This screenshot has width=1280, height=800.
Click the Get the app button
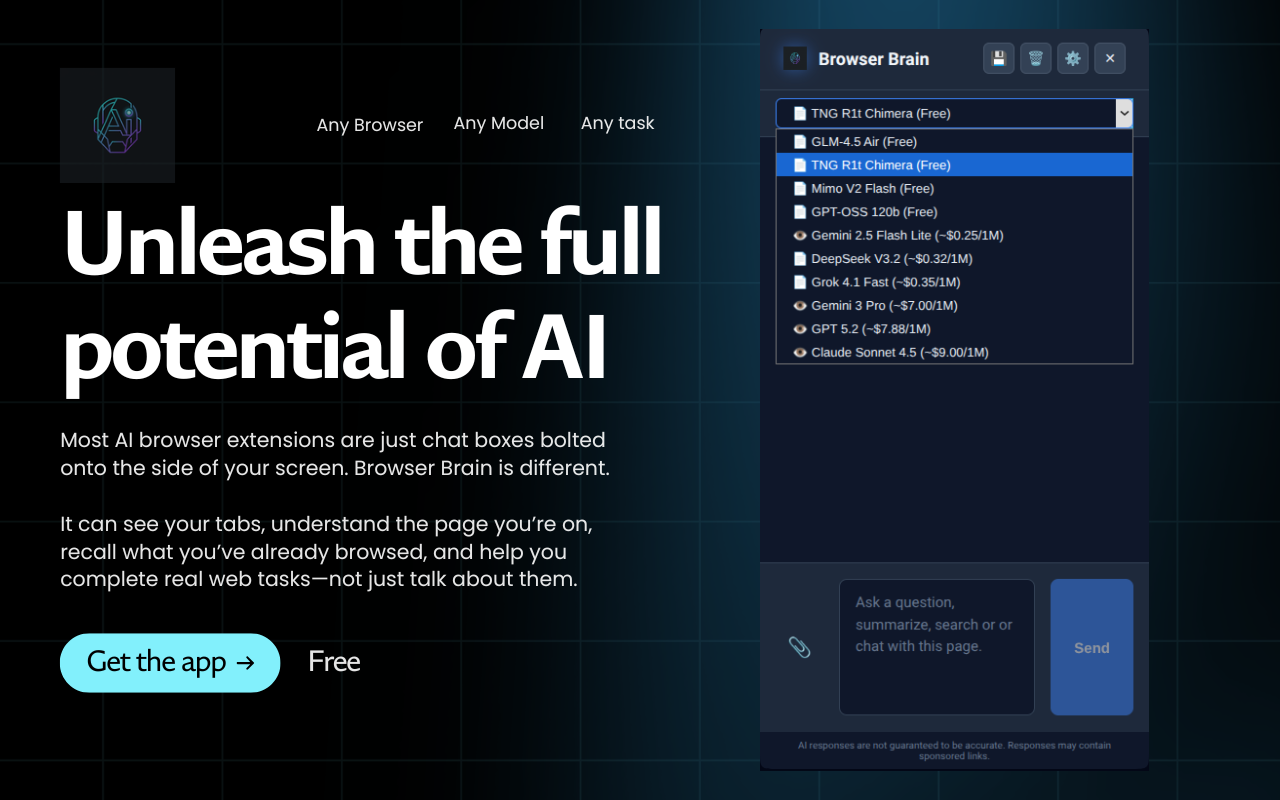pos(170,662)
